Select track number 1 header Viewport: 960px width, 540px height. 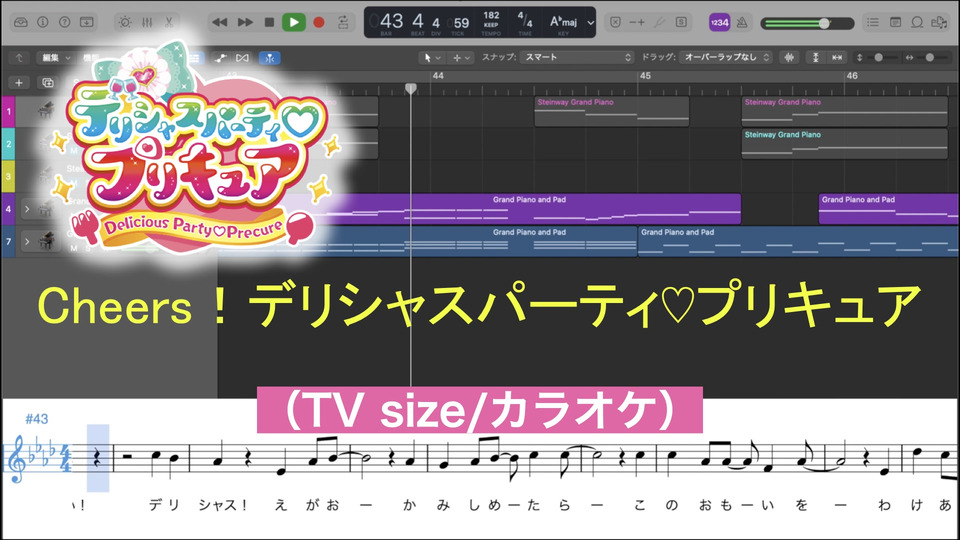coord(8,111)
